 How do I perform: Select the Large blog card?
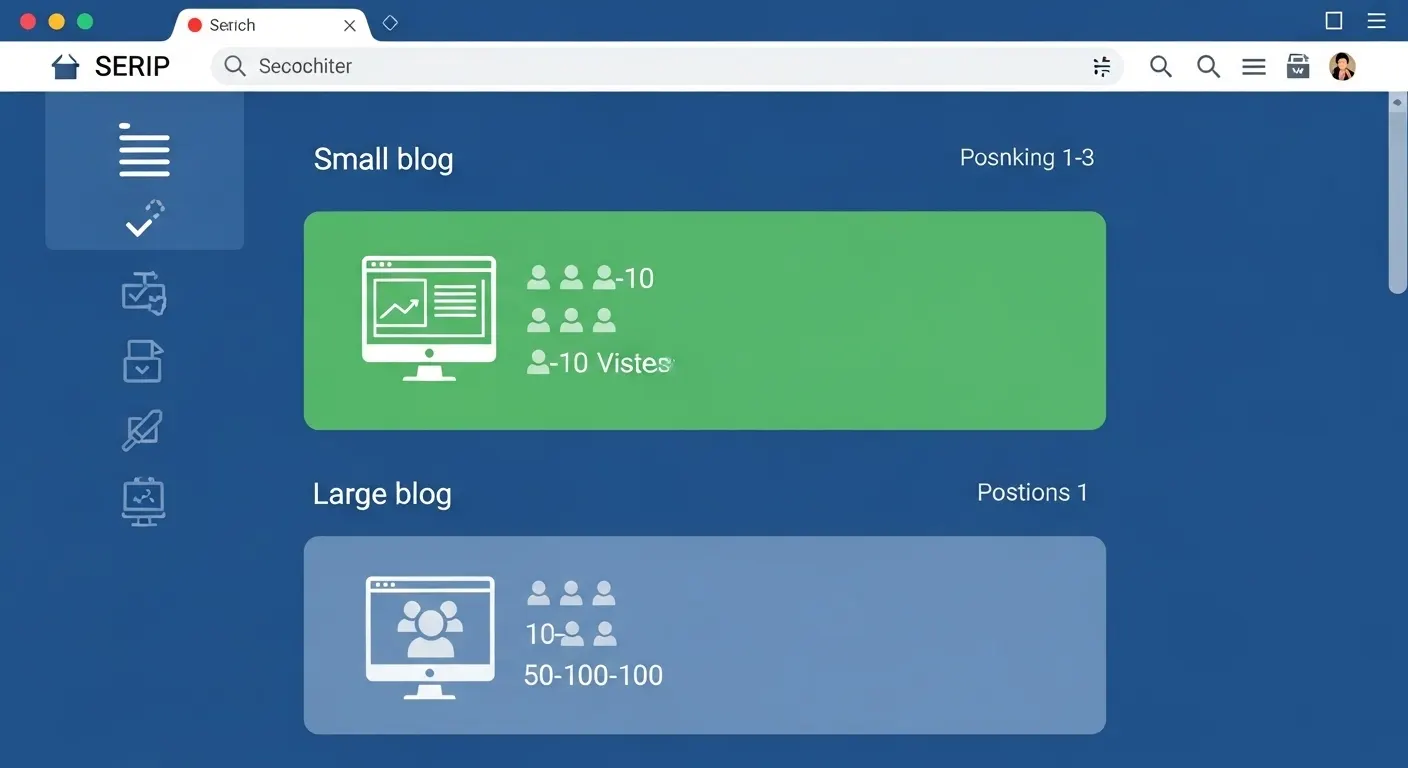704,635
